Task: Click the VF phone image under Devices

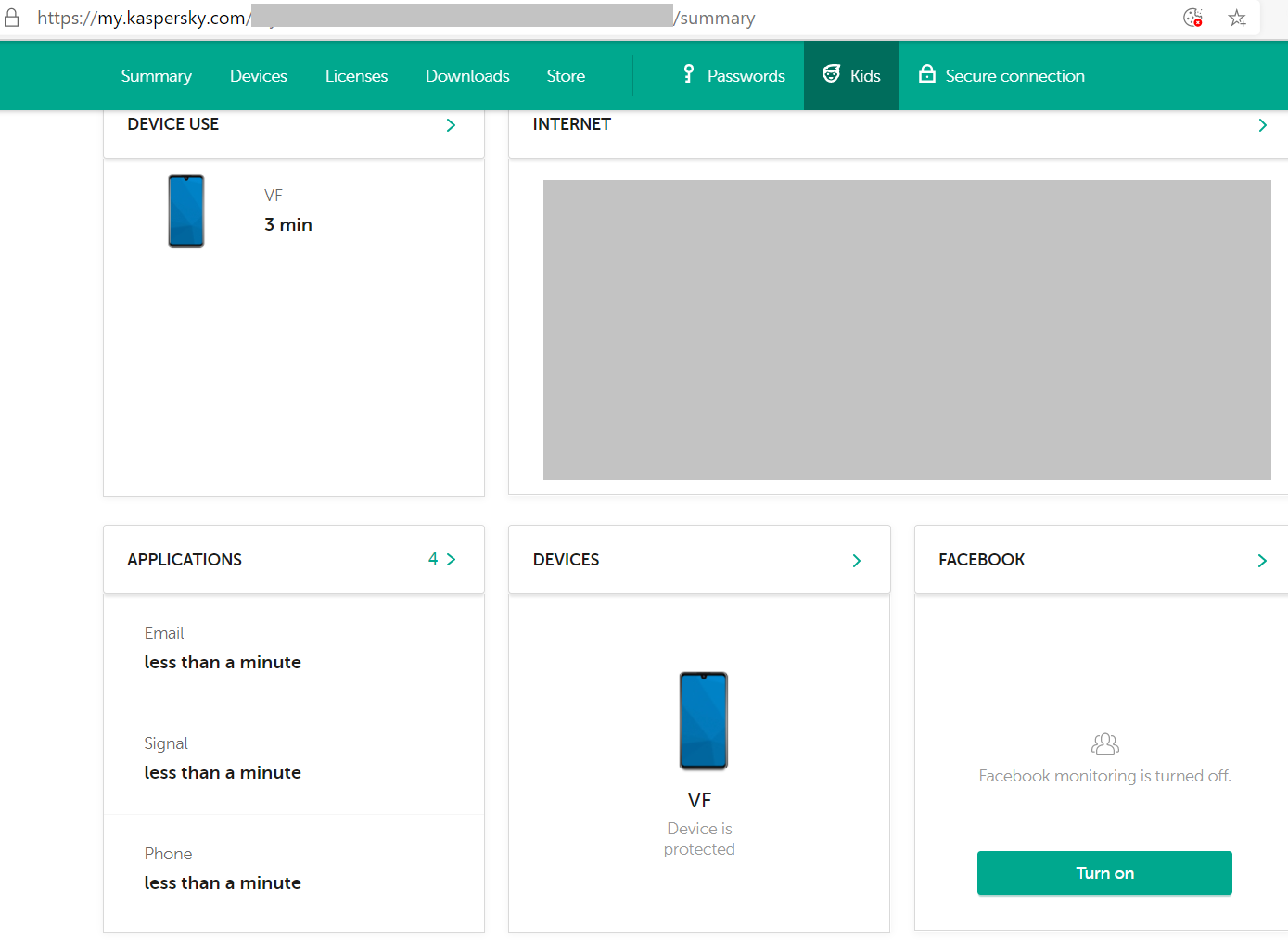Action: click(x=703, y=720)
